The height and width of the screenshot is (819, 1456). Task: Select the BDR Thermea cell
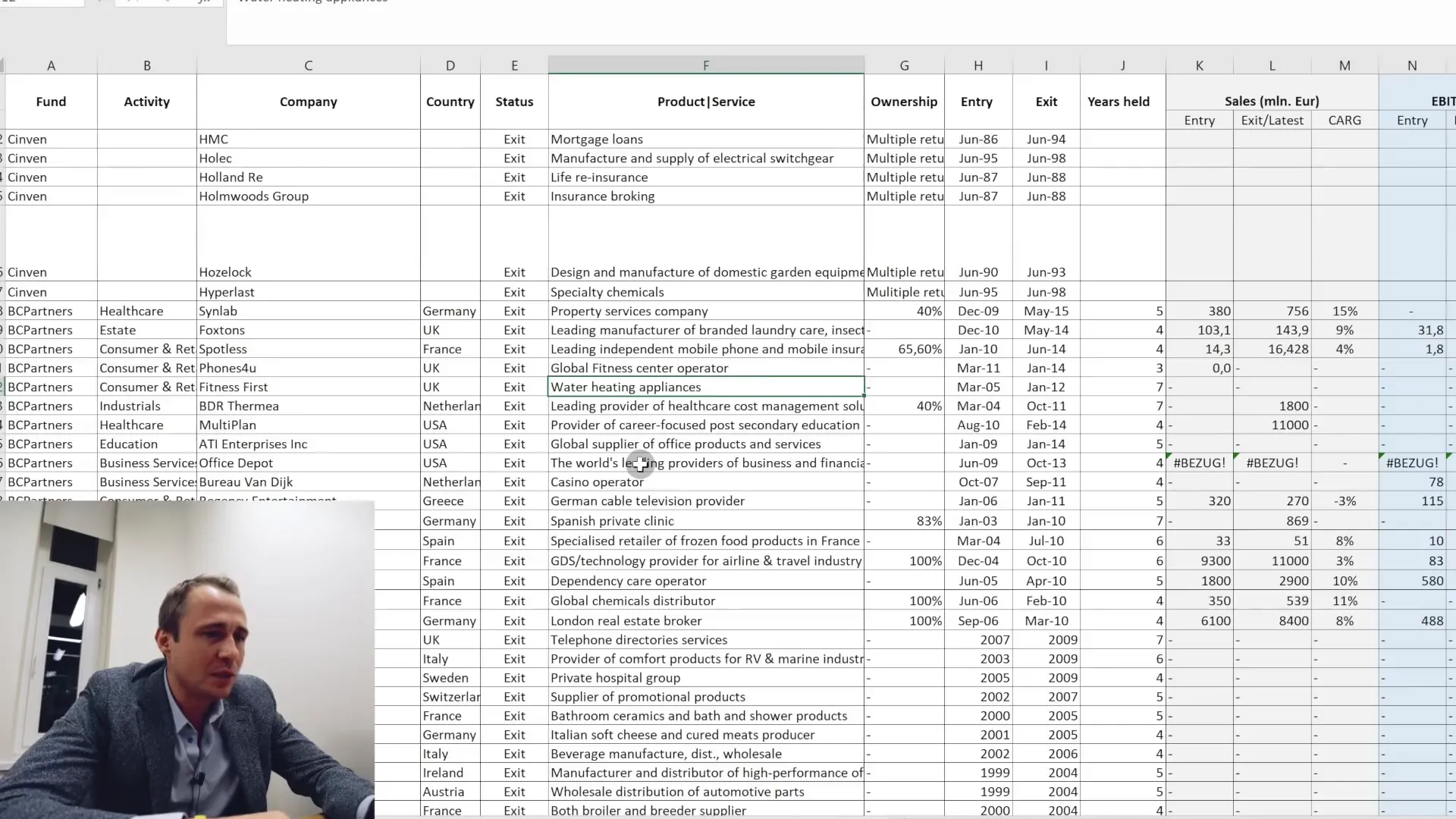coord(308,406)
